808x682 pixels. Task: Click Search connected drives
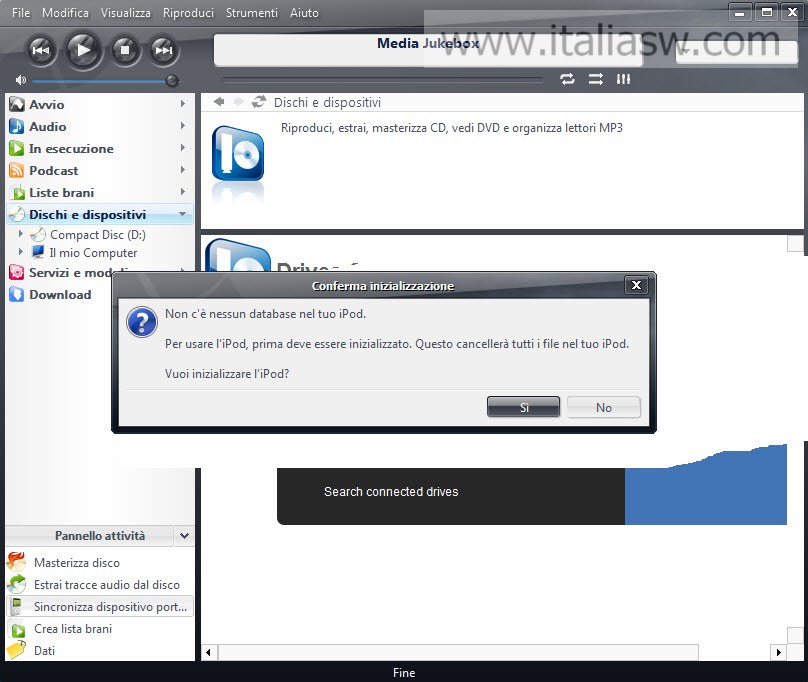(x=391, y=492)
